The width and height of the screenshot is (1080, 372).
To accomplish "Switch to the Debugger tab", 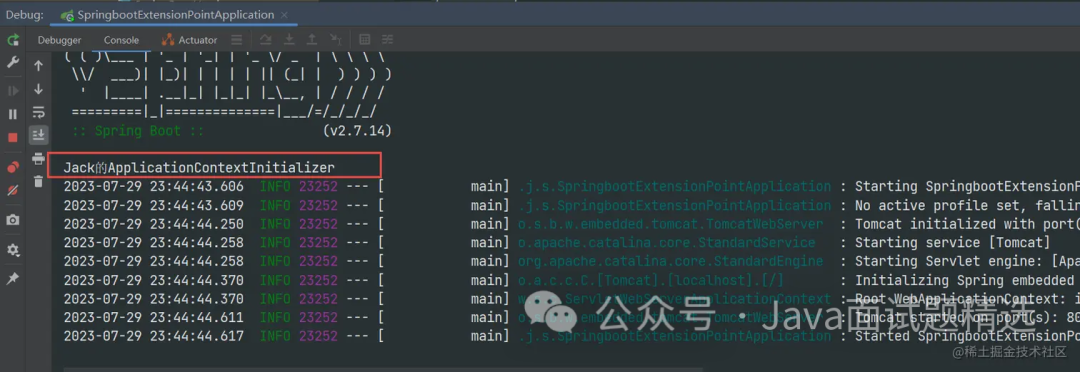I will click(x=59, y=40).
